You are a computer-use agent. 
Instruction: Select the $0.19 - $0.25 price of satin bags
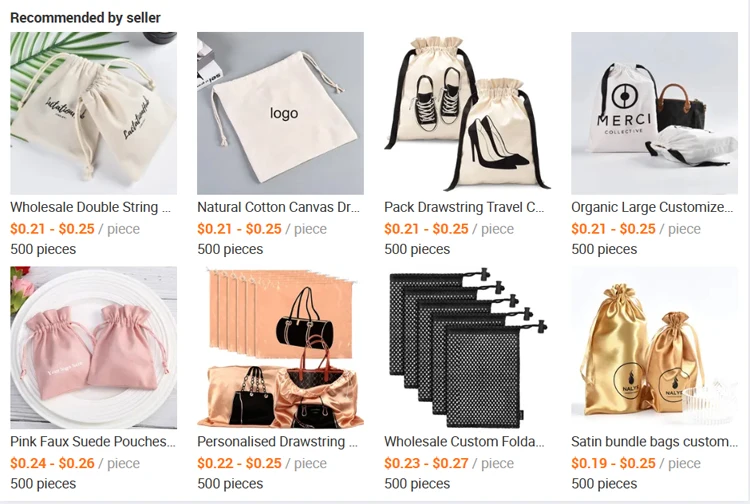click(x=613, y=463)
